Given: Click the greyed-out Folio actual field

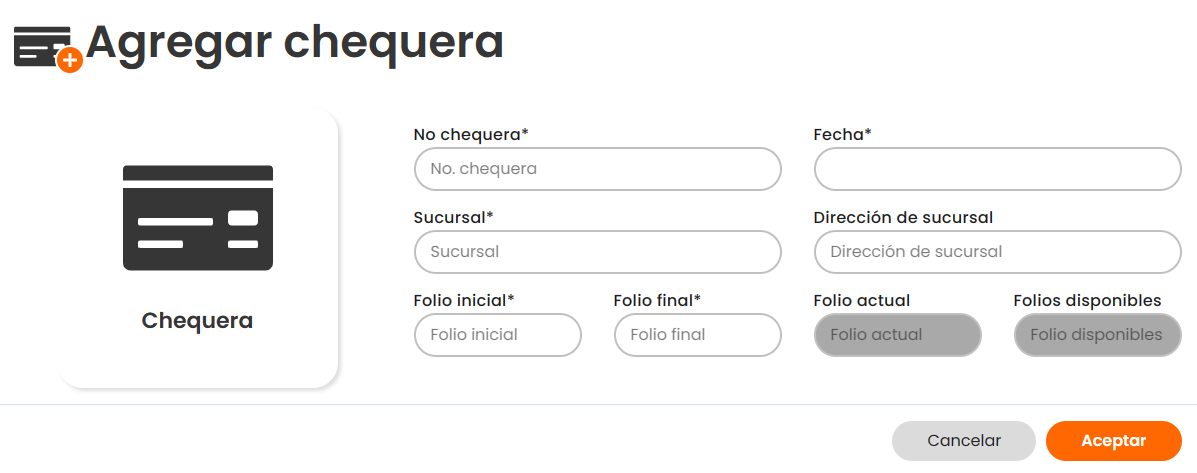Looking at the screenshot, I should [x=897, y=335].
